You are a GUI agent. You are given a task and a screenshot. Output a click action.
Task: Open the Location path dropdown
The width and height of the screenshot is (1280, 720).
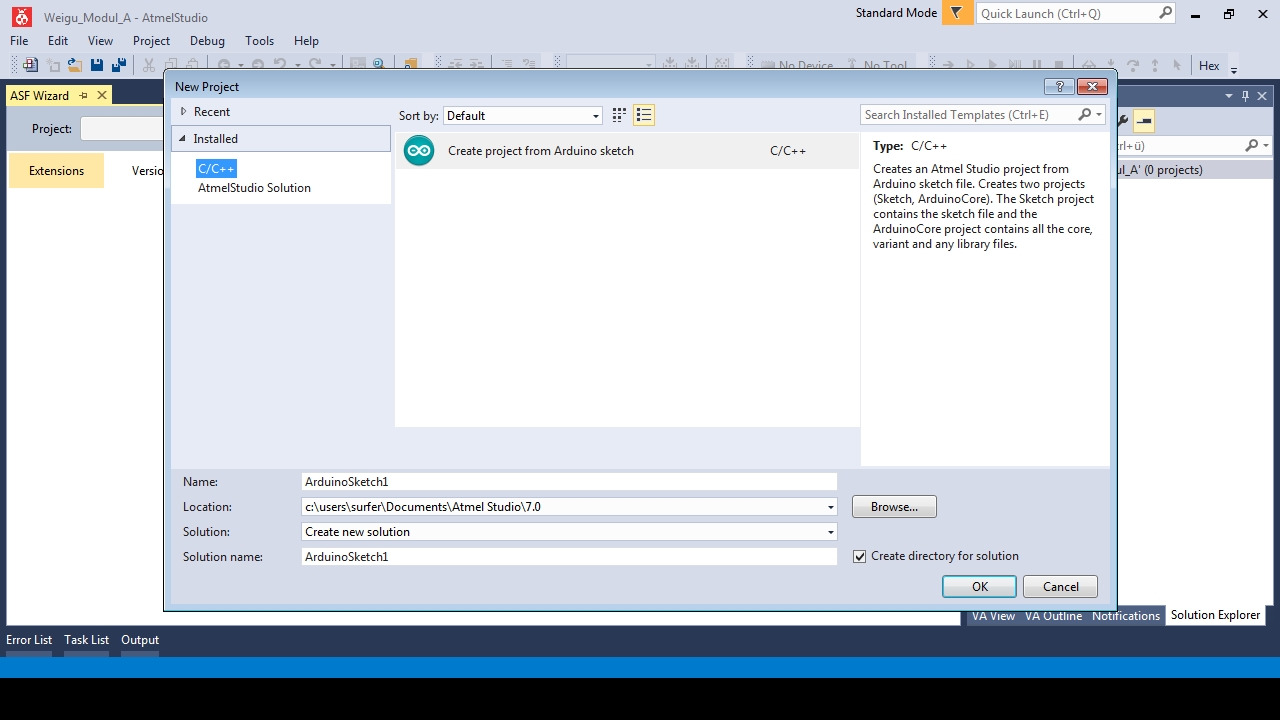830,507
